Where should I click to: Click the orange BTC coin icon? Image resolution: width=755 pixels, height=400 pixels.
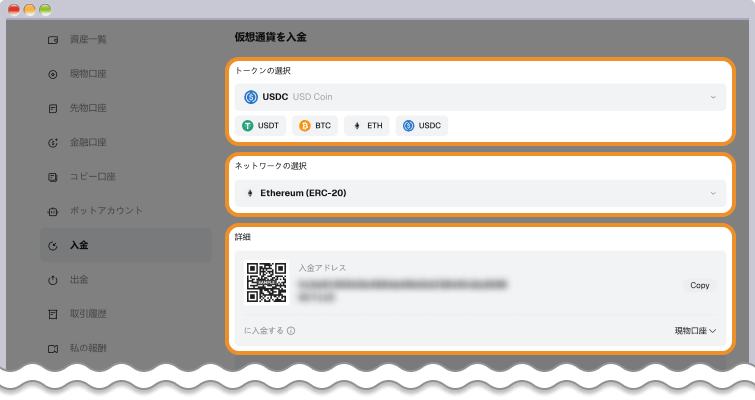pos(305,126)
